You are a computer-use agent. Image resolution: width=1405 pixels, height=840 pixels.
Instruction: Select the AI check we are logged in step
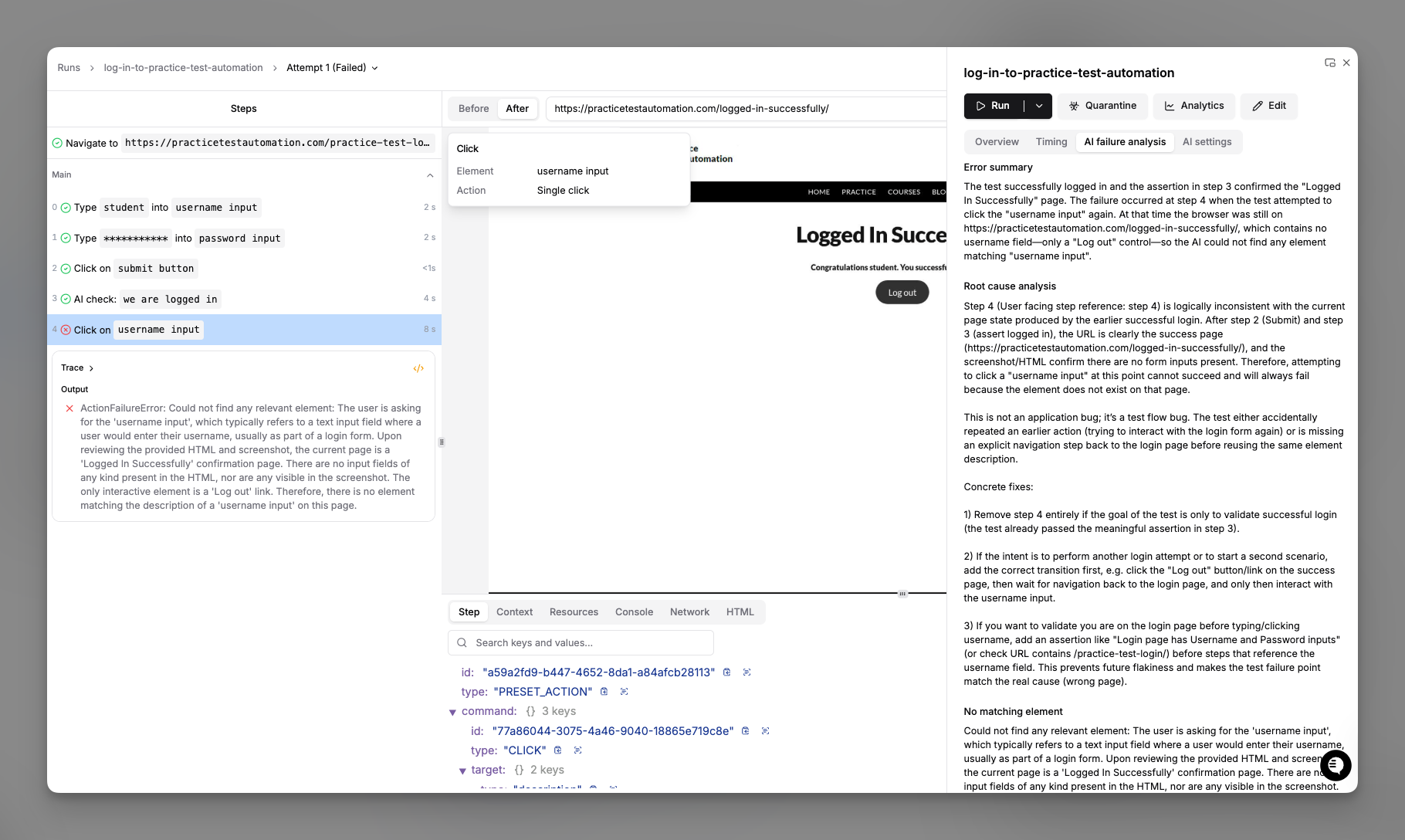point(244,299)
